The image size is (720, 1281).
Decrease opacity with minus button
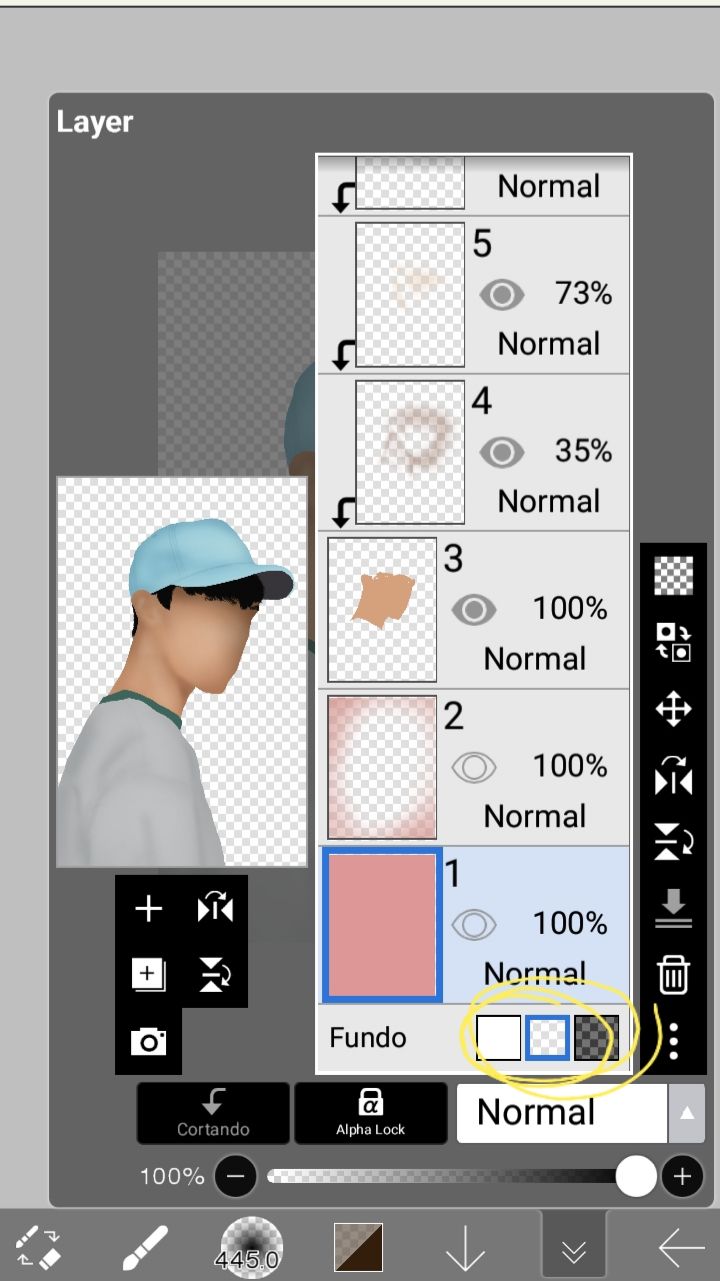click(x=235, y=1177)
